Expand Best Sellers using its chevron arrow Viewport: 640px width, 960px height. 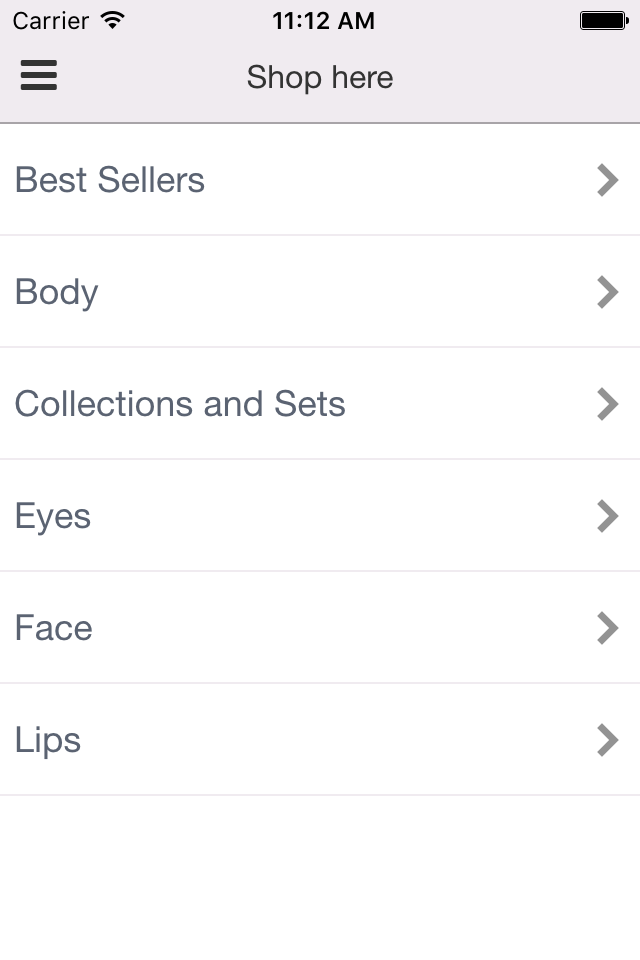pos(608,180)
